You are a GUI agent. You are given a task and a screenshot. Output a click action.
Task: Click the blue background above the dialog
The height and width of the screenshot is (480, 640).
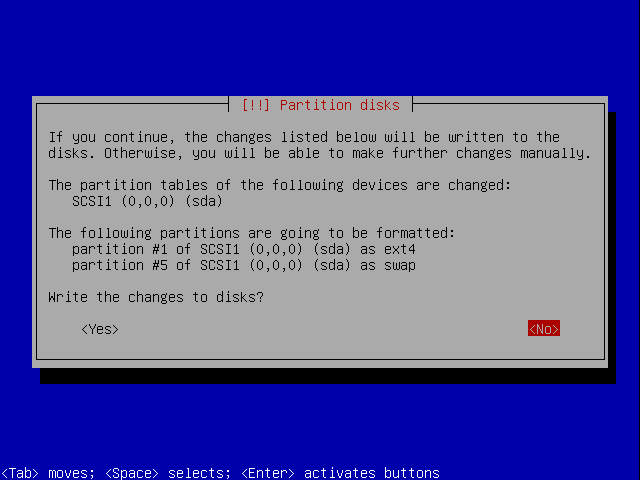320,47
